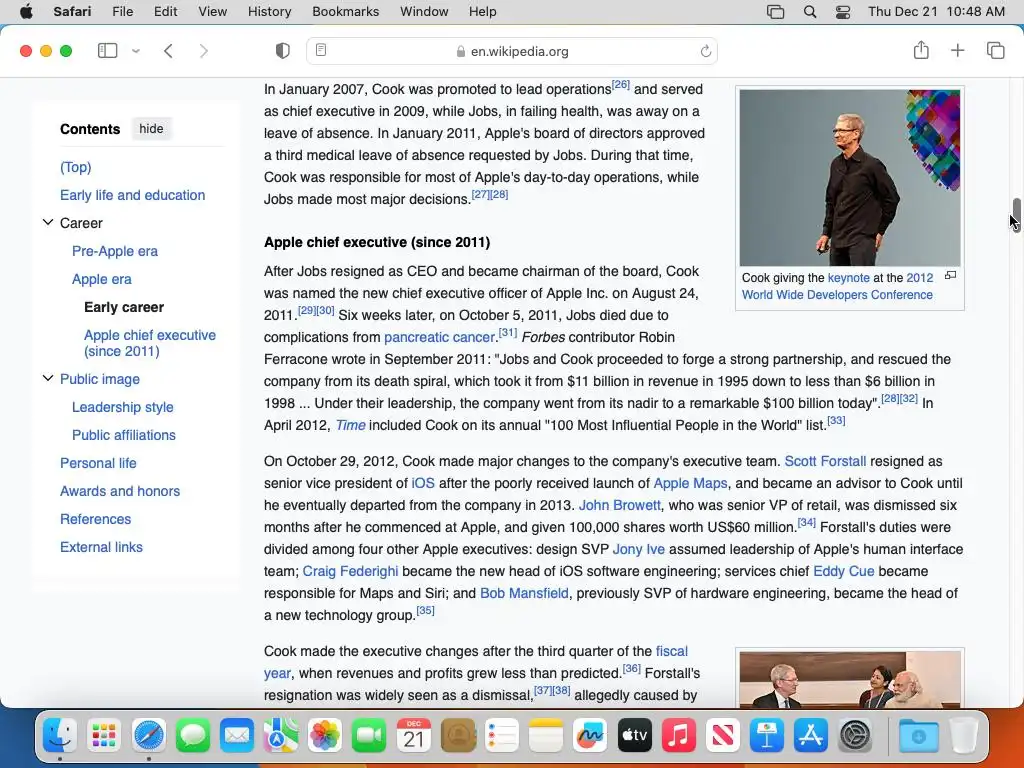This screenshot has width=1024, height=768.
Task: Open the Share button in Safari toolbar
Action: click(921, 50)
